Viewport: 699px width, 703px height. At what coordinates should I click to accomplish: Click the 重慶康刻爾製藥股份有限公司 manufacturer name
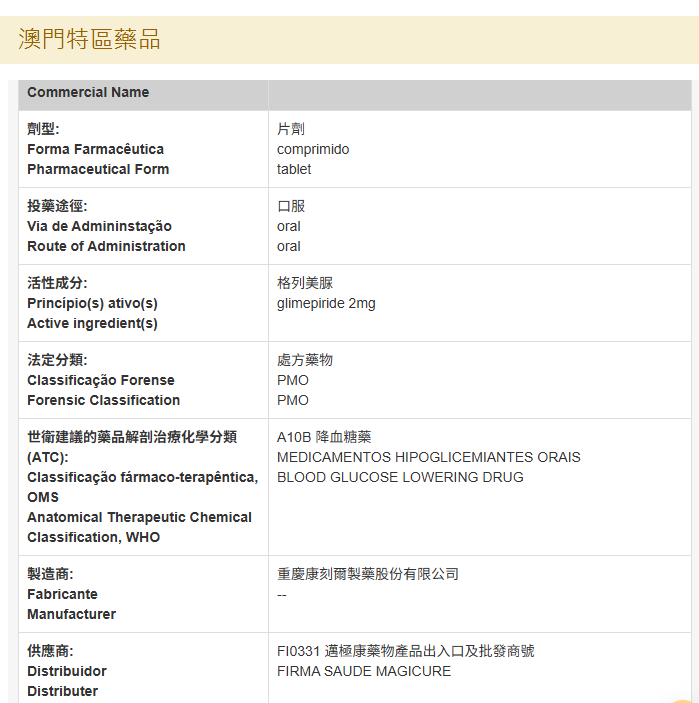pos(368,574)
